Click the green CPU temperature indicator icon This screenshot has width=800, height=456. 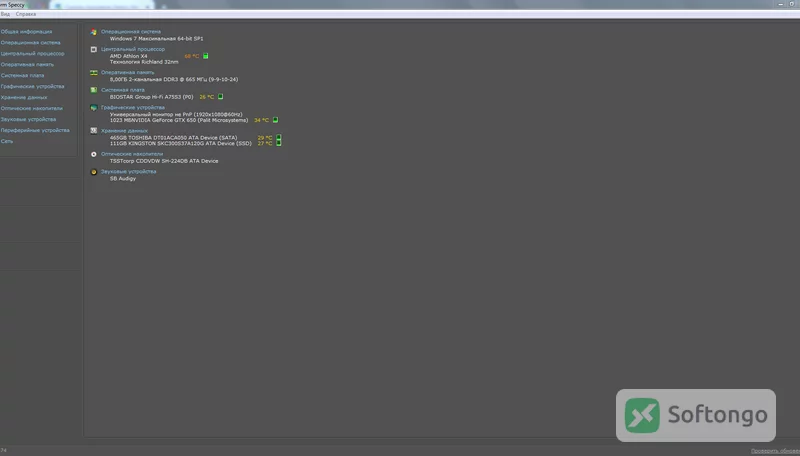click(206, 56)
